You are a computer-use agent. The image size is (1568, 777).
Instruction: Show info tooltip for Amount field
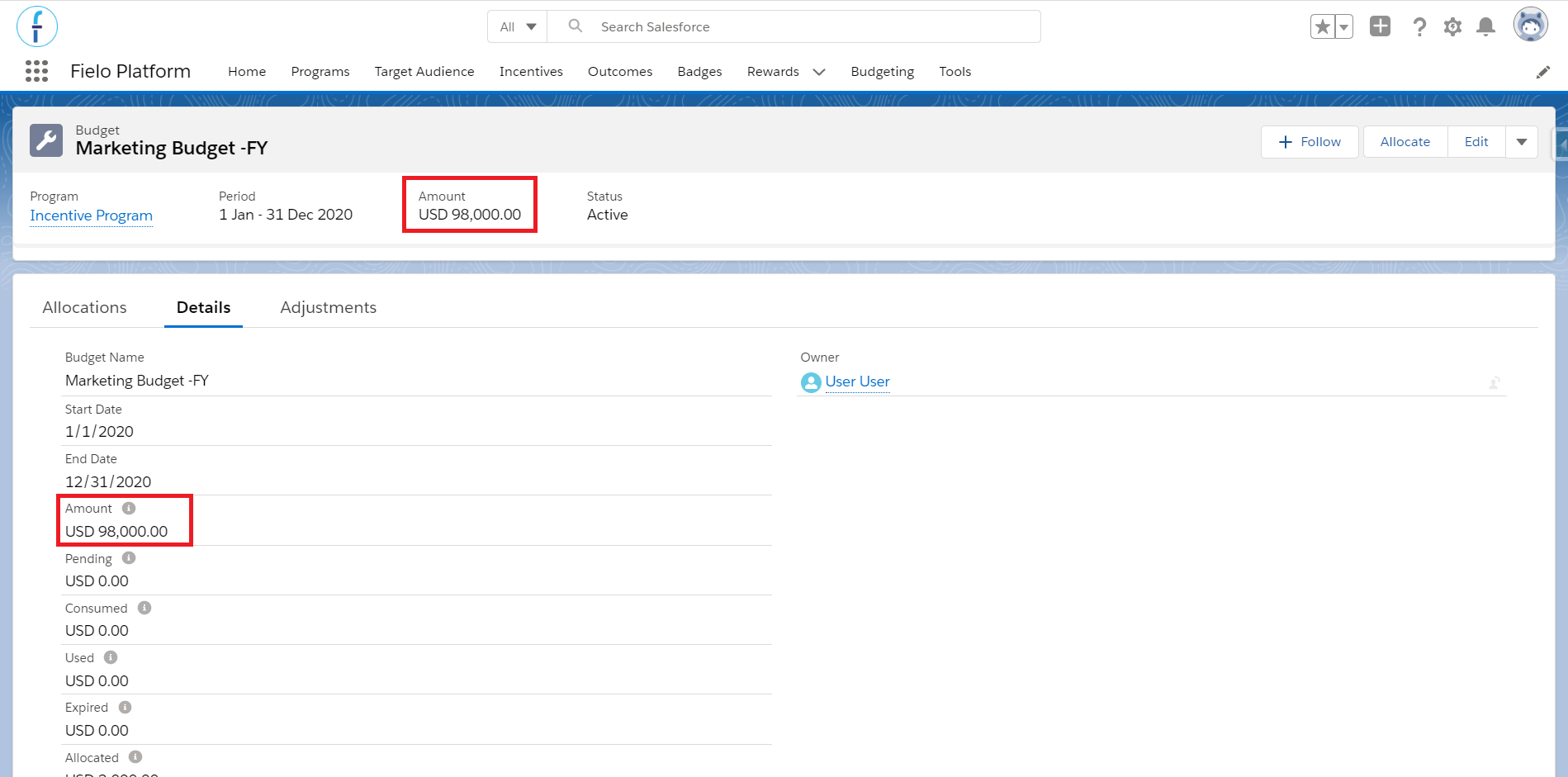(x=129, y=509)
